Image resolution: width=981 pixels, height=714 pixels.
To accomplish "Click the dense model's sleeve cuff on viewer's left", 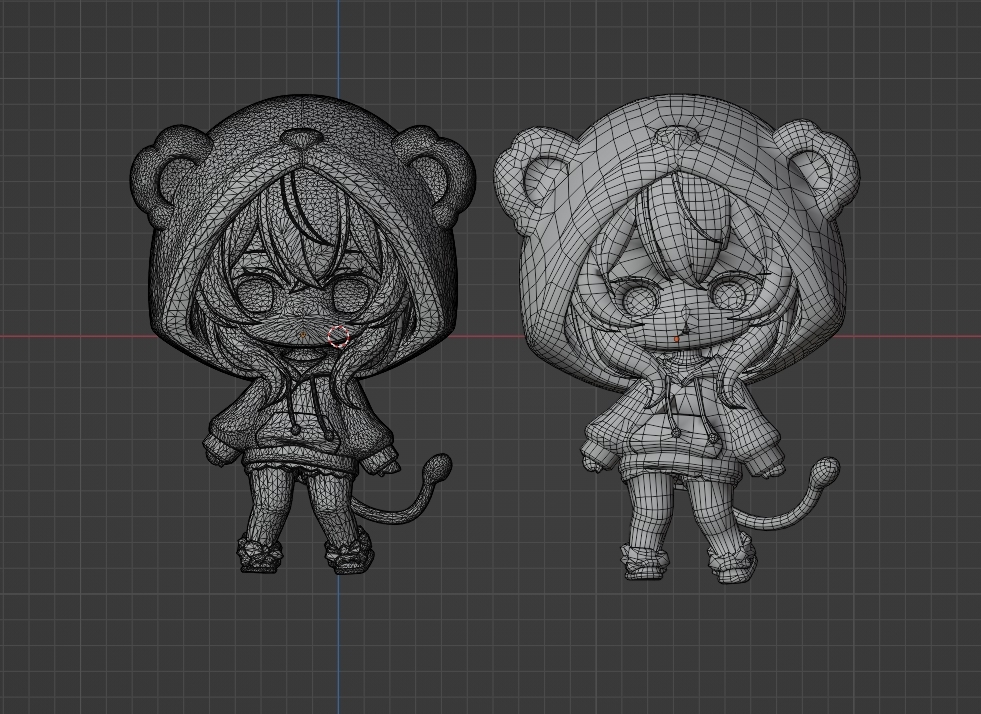I will [220, 447].
